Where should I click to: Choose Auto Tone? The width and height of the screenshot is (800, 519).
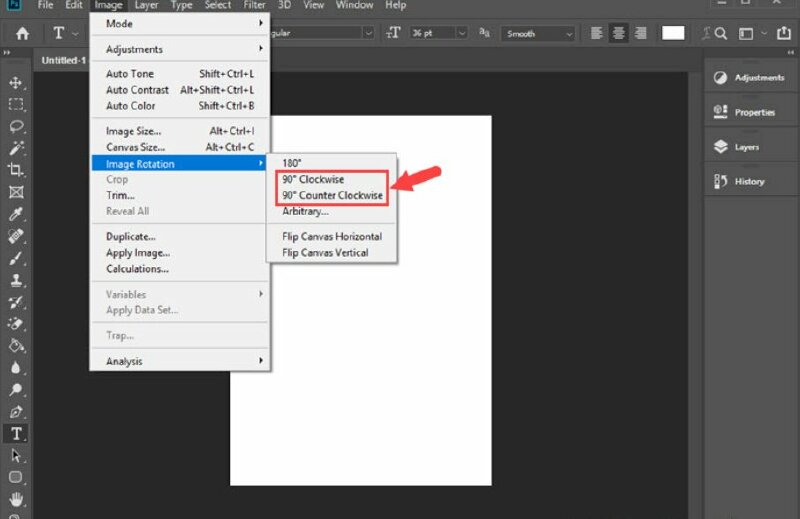180,74
